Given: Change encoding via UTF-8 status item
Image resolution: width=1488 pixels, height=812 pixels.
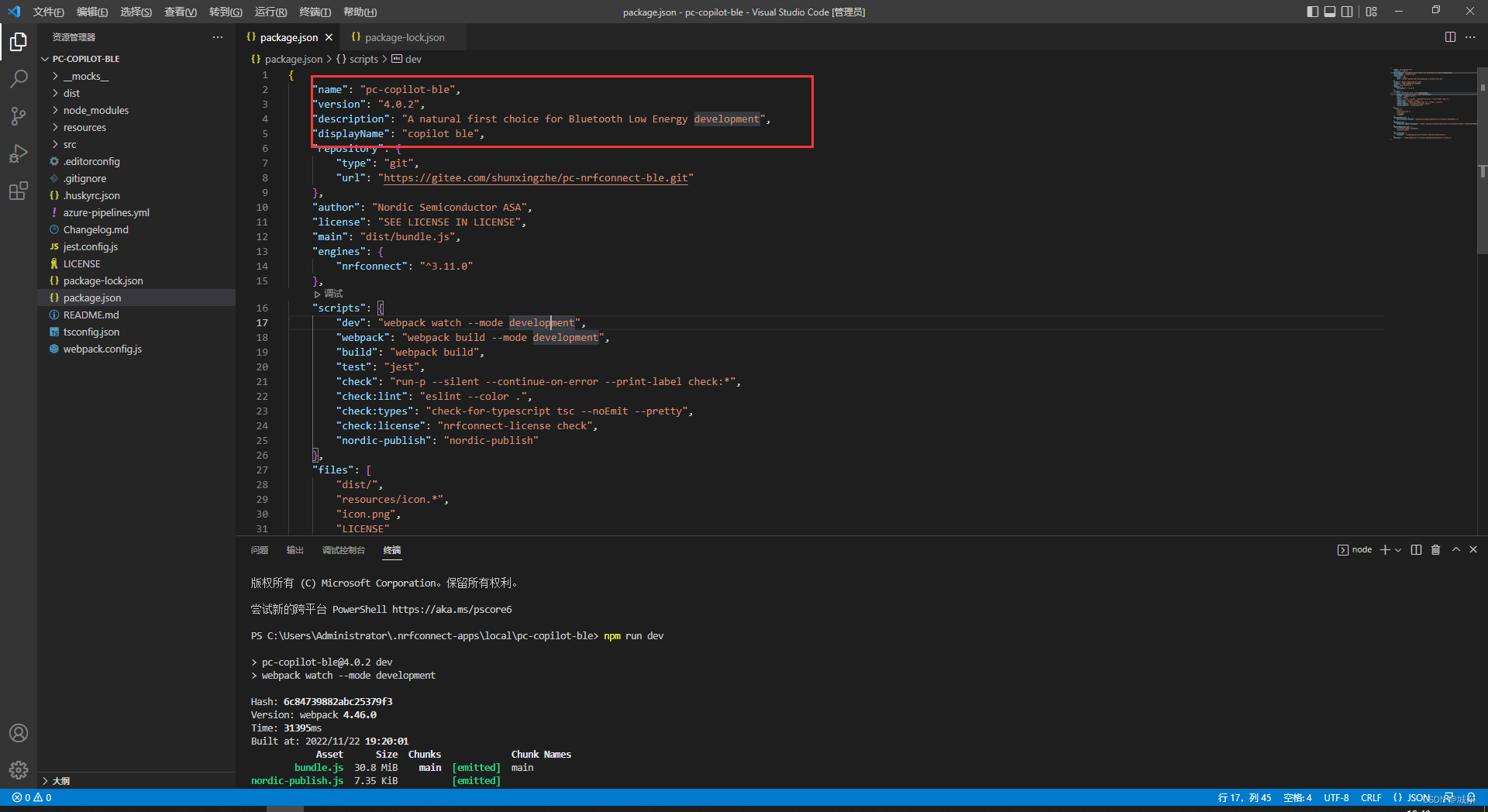Looking at the screenshot, I should click(x=1336, y=798).
